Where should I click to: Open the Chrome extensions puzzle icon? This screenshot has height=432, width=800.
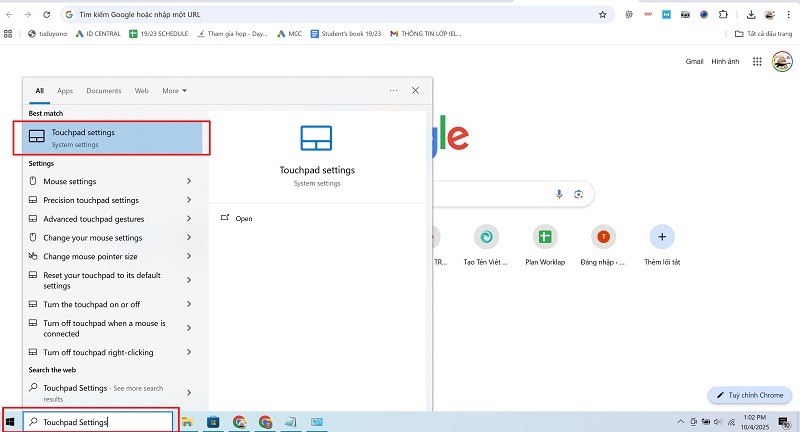click(723, 15)
